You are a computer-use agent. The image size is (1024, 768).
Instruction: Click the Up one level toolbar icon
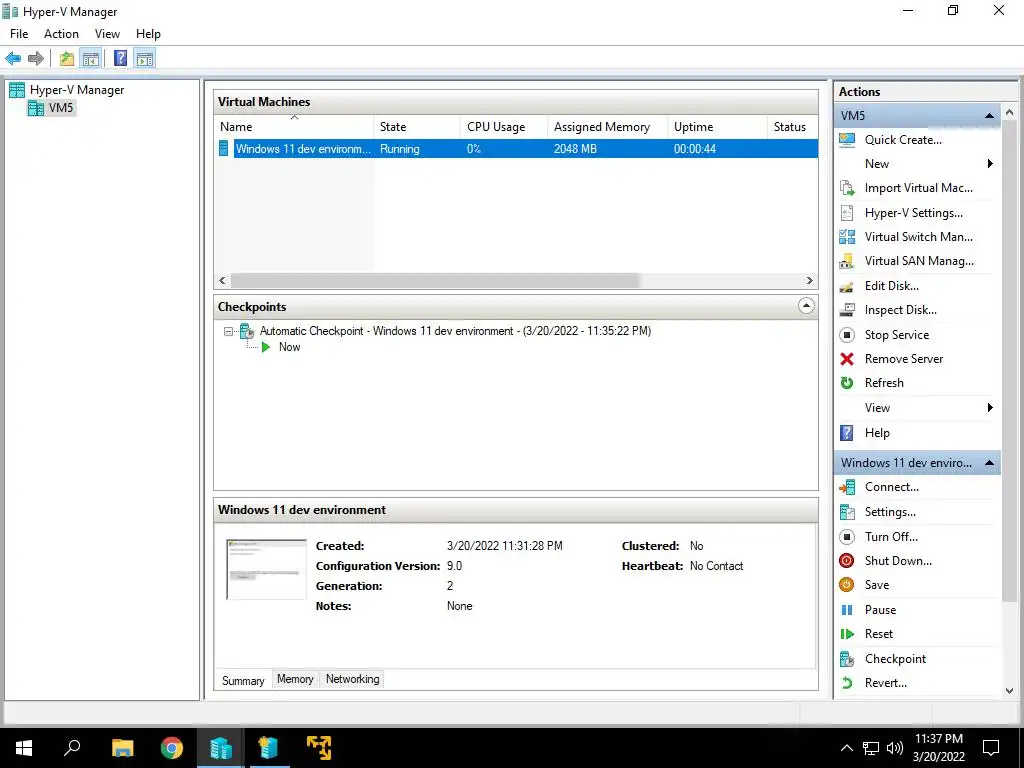[x=67, y=59]
